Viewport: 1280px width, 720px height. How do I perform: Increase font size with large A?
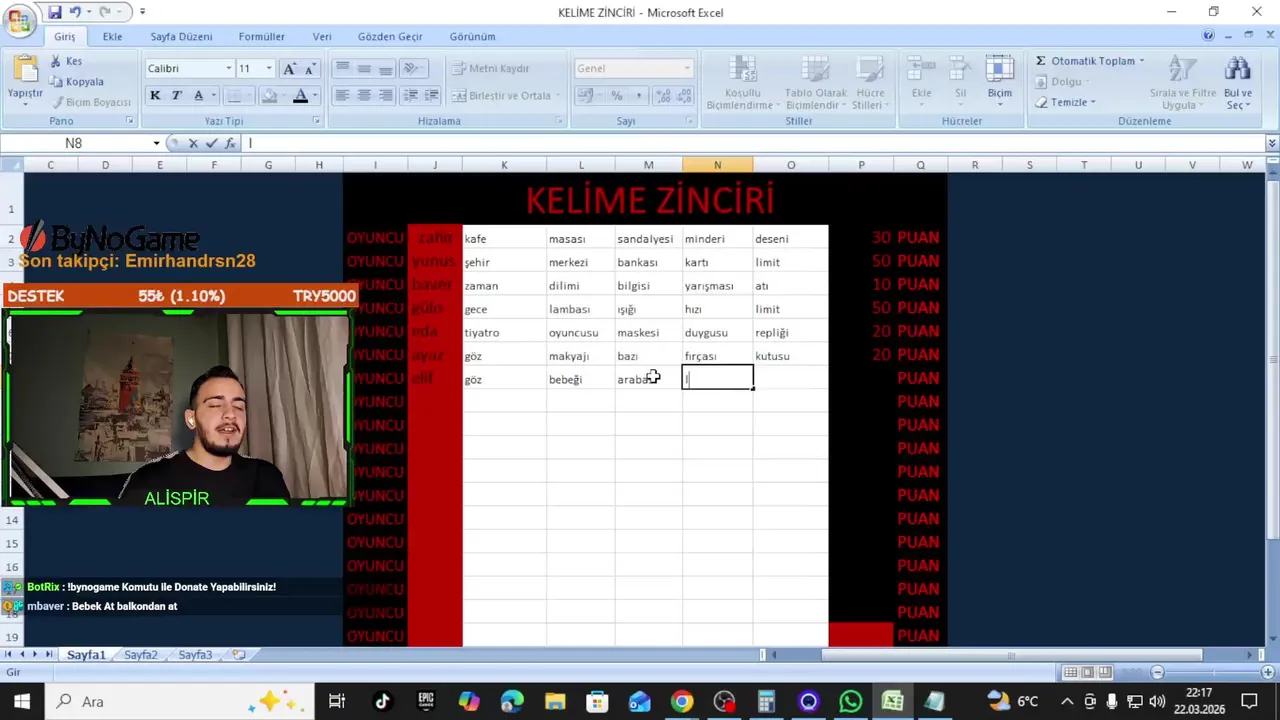tap(289, 68)
